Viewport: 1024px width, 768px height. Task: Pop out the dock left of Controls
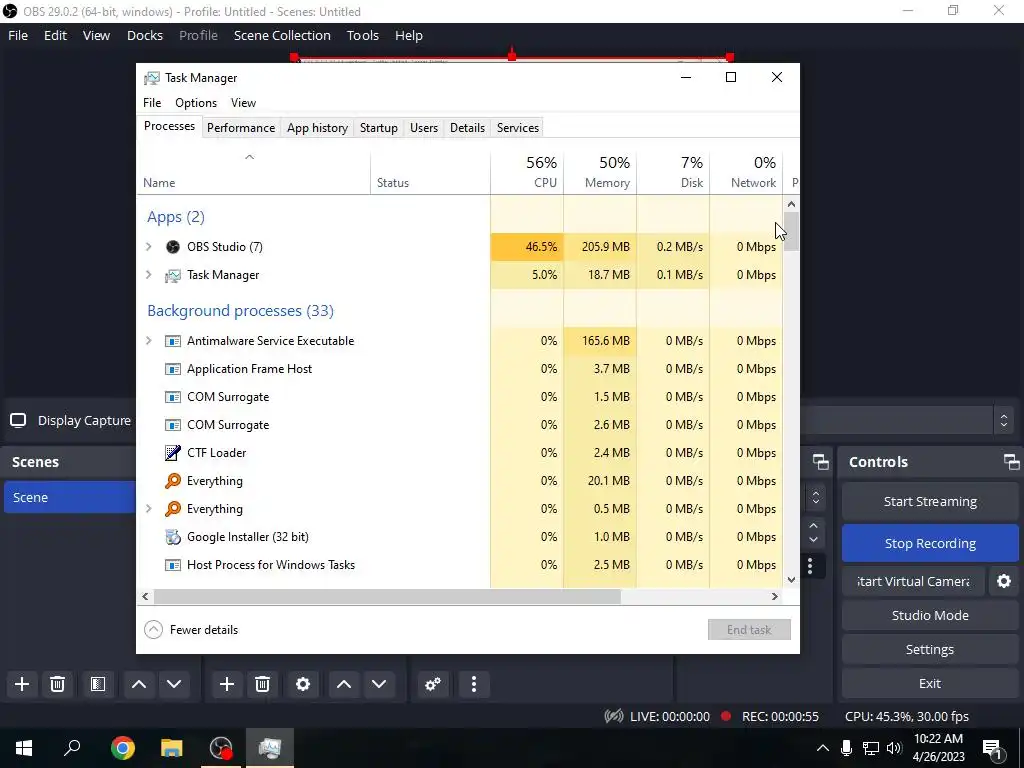tap(820, 462)
